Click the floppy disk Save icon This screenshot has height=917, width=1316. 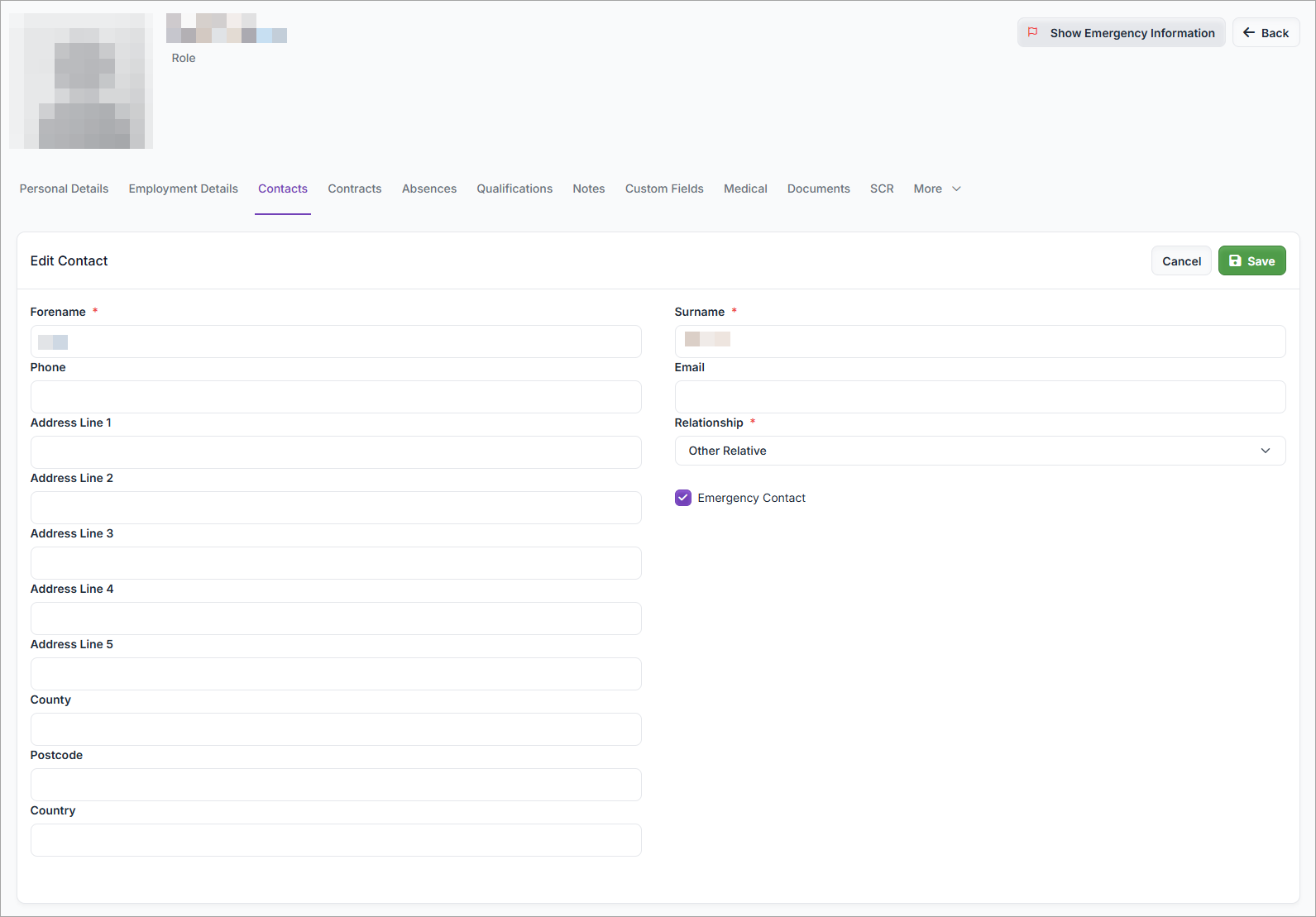[x=1235, y=260]
